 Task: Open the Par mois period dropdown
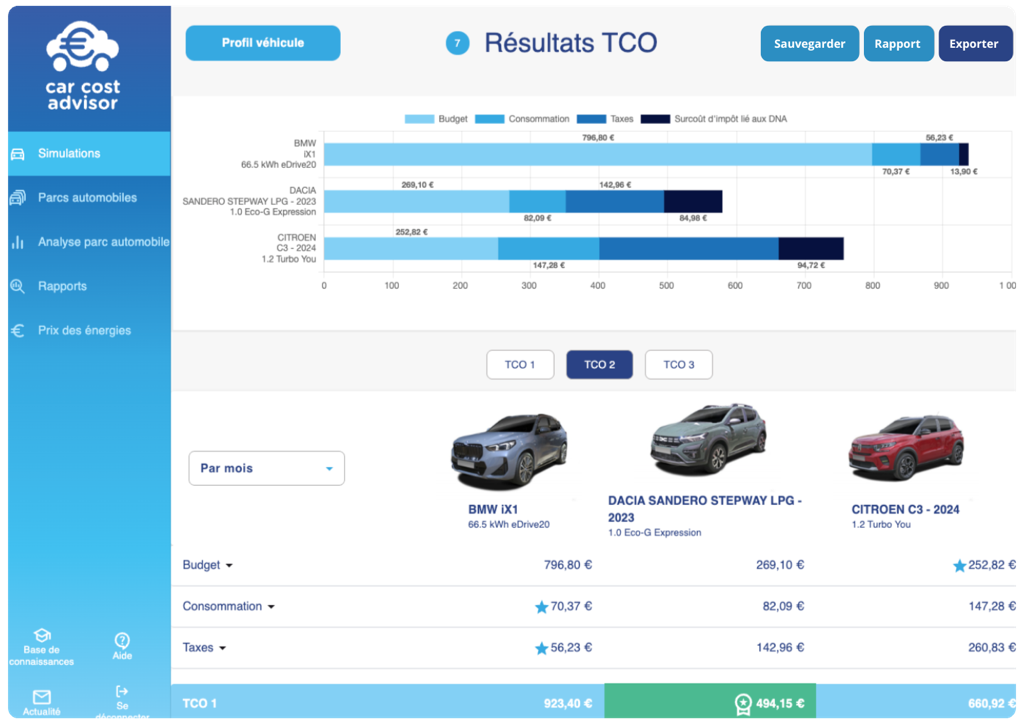[x=266, y=468]
